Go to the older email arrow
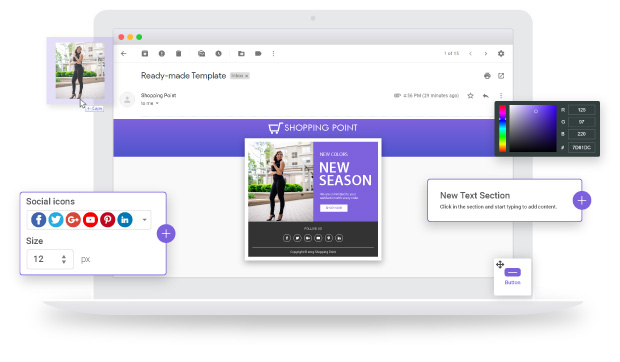The image size is (620, 362). [486, 53]
